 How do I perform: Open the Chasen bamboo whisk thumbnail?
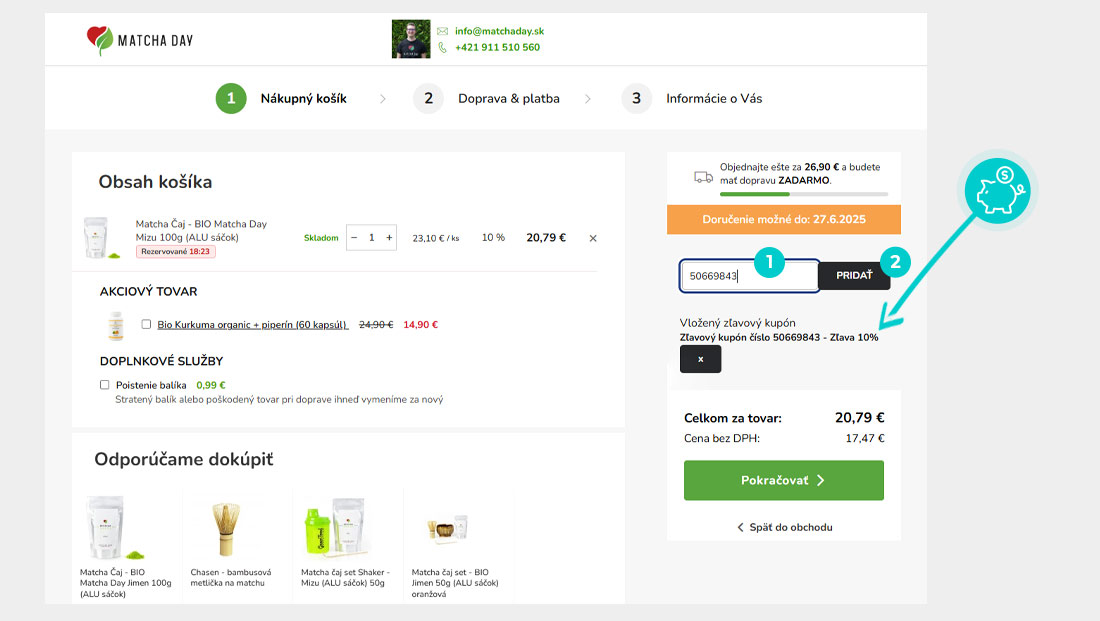[228, 528]
